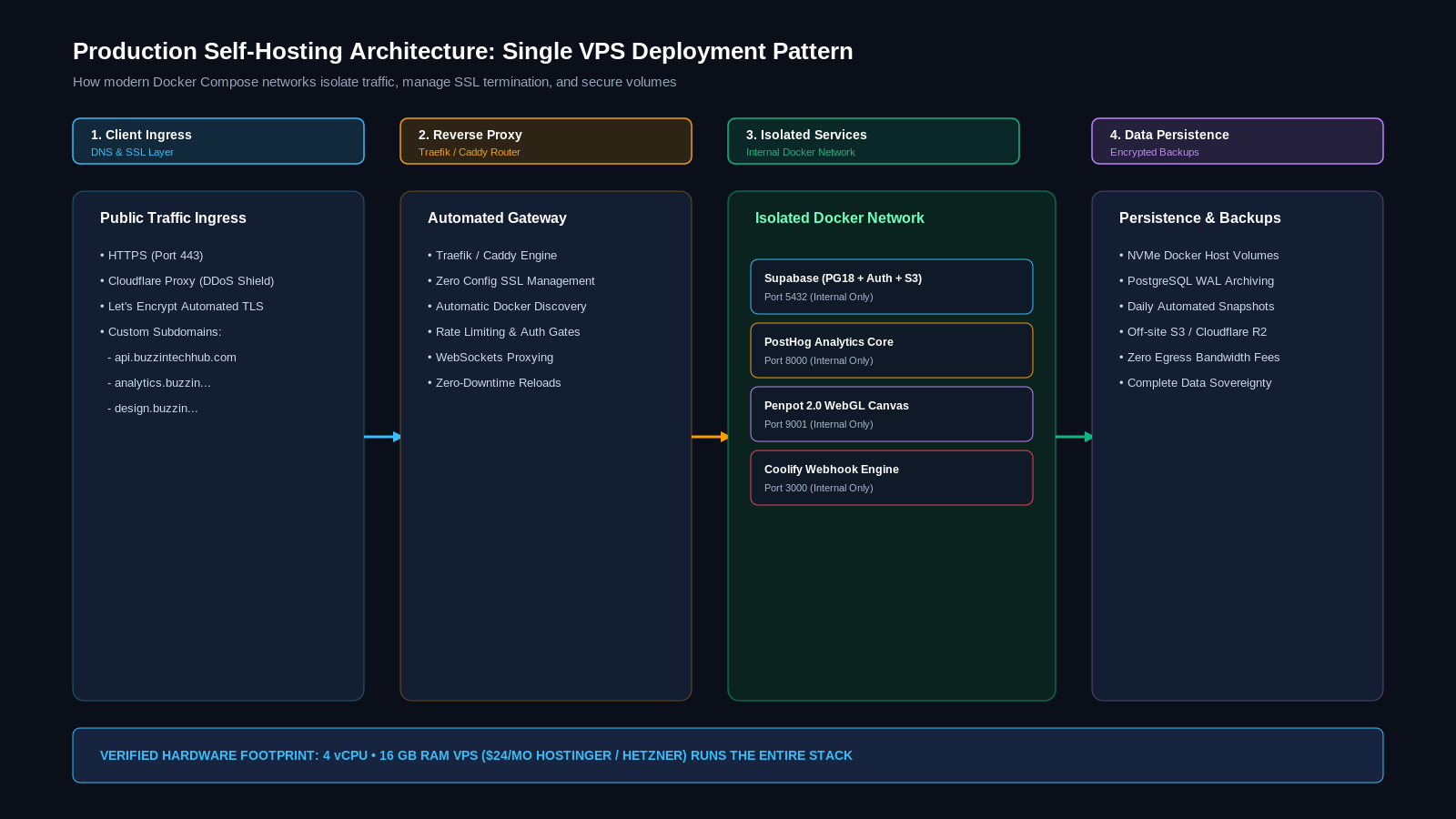Click 'Let's Encrypt Automated TLS' bullet
Screen dimensions: 1456x819
[182, 307]
